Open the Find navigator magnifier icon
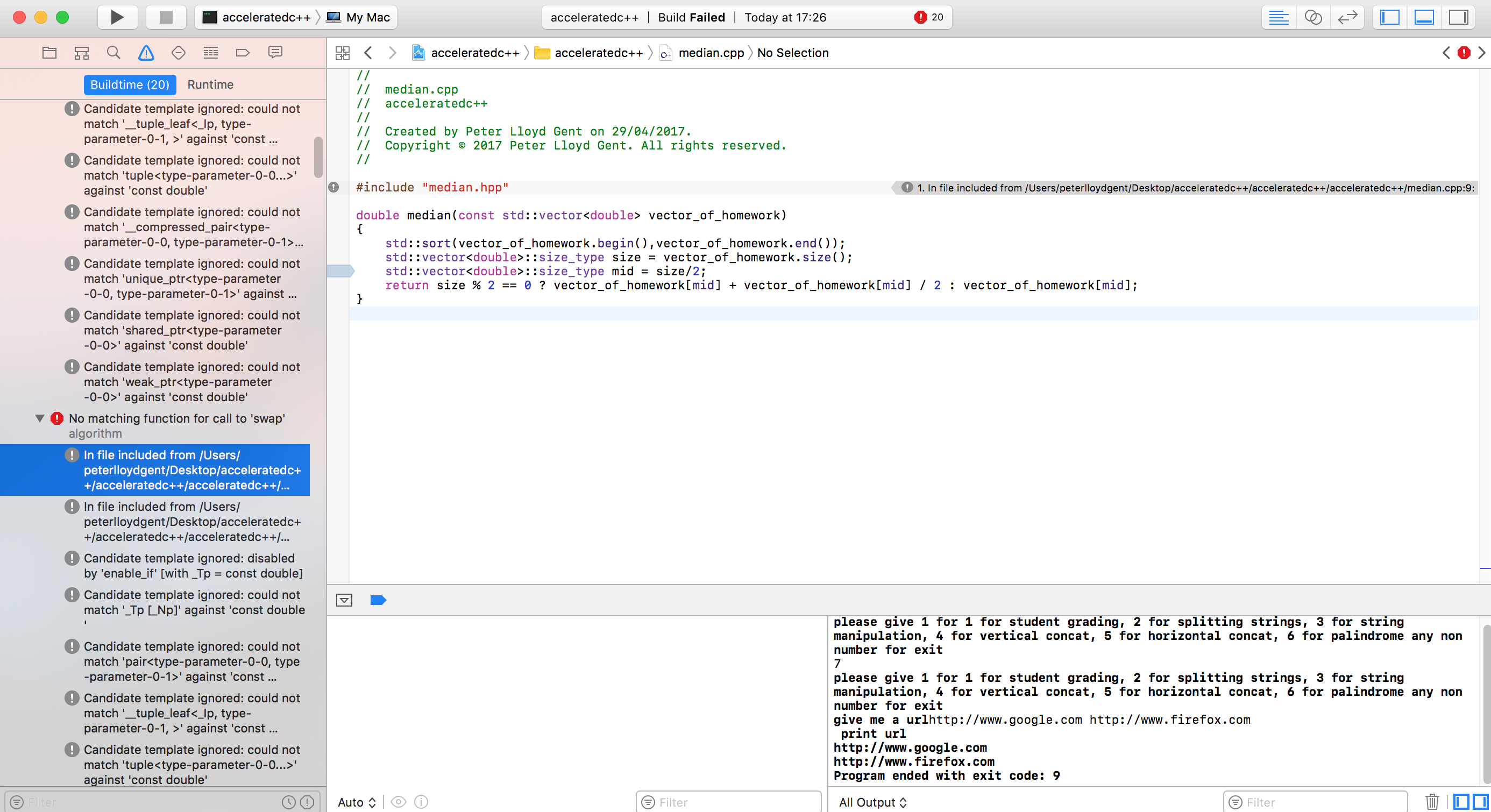This screenshot has height=812, width=1491. point(113,53)
